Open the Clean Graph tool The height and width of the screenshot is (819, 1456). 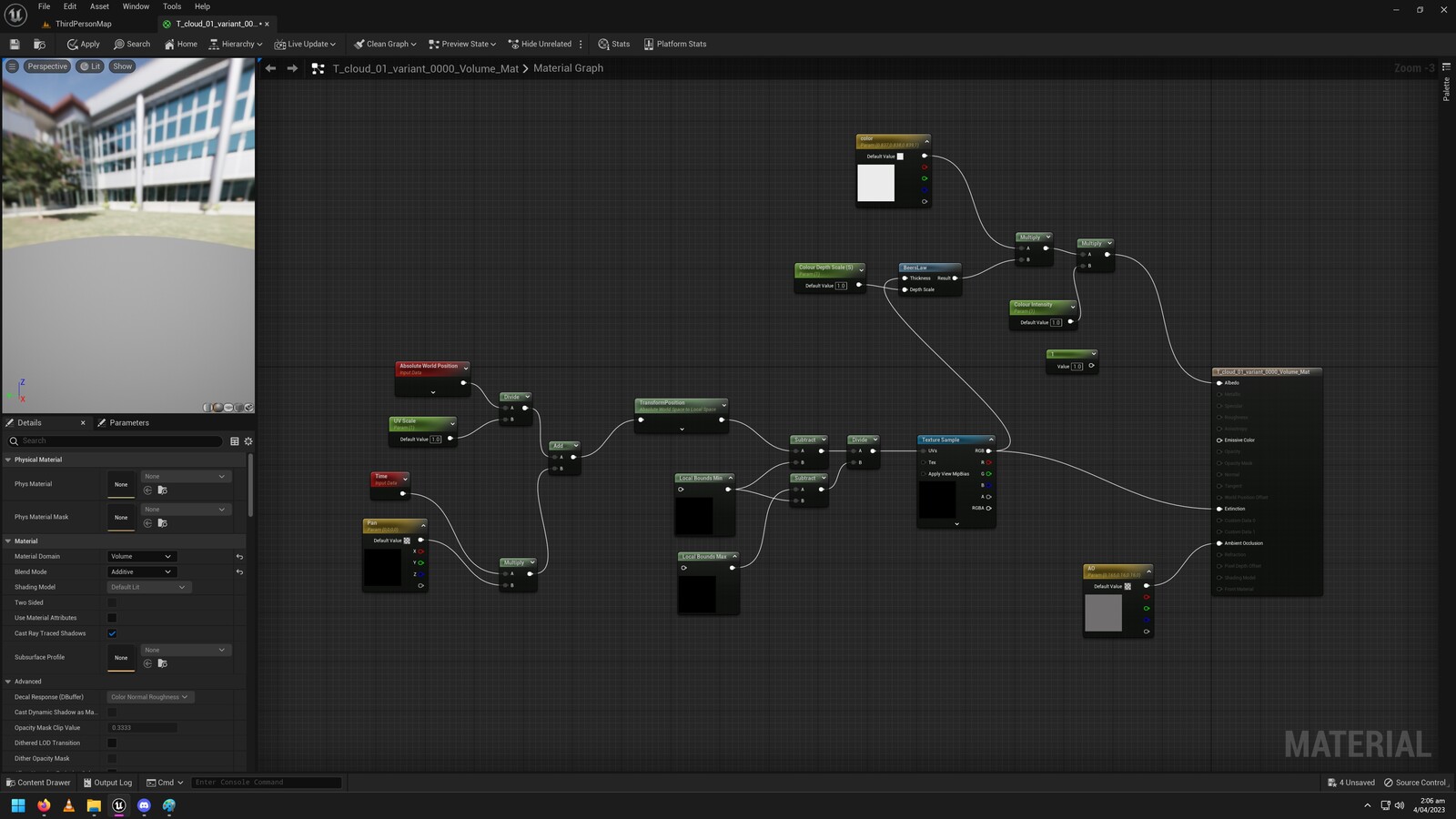click(384, 44)
